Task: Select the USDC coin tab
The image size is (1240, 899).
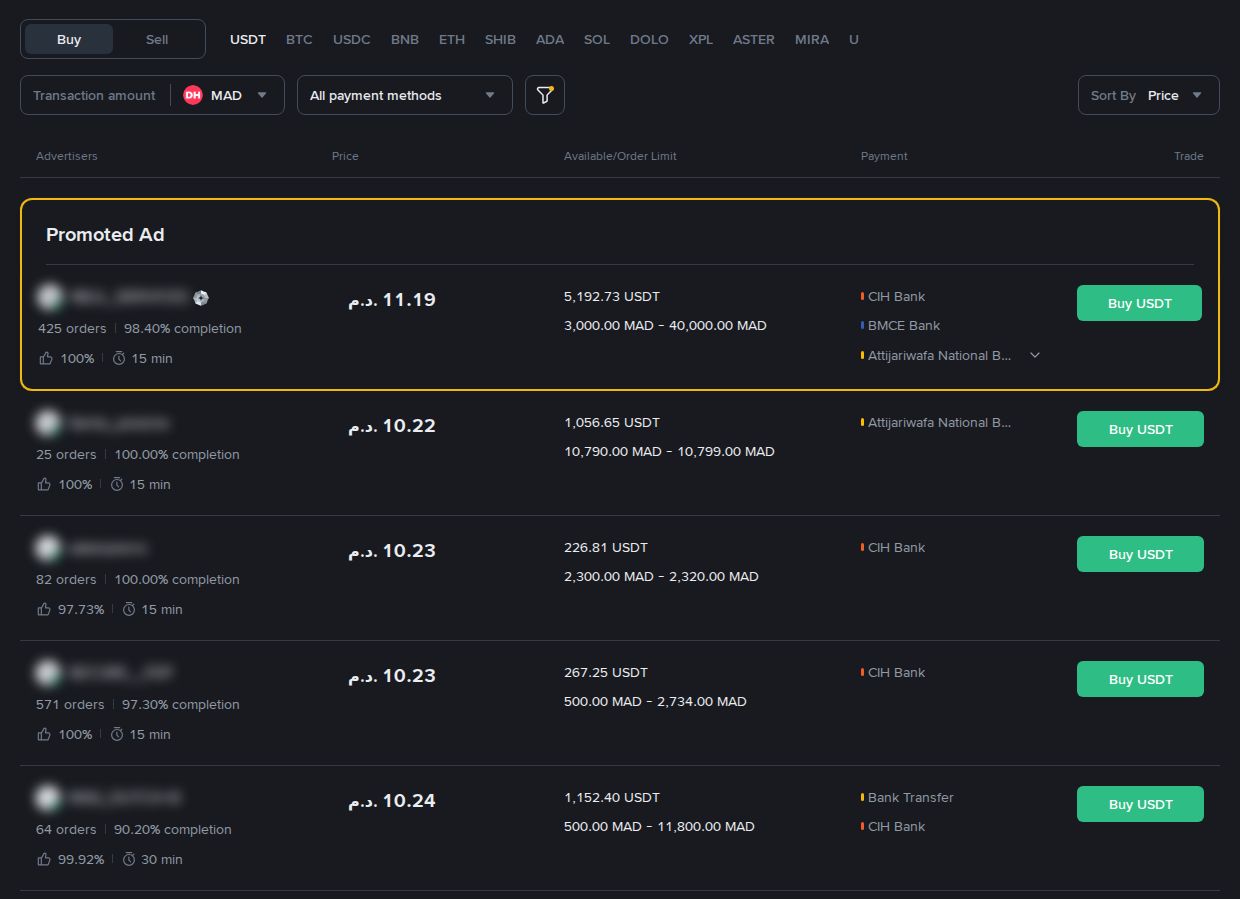Action: pyautogui.click(x=352, y=39)
